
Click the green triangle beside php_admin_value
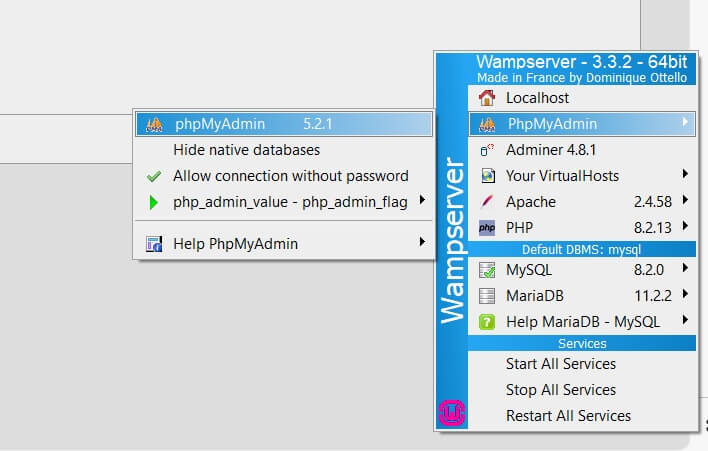[154, 202]
